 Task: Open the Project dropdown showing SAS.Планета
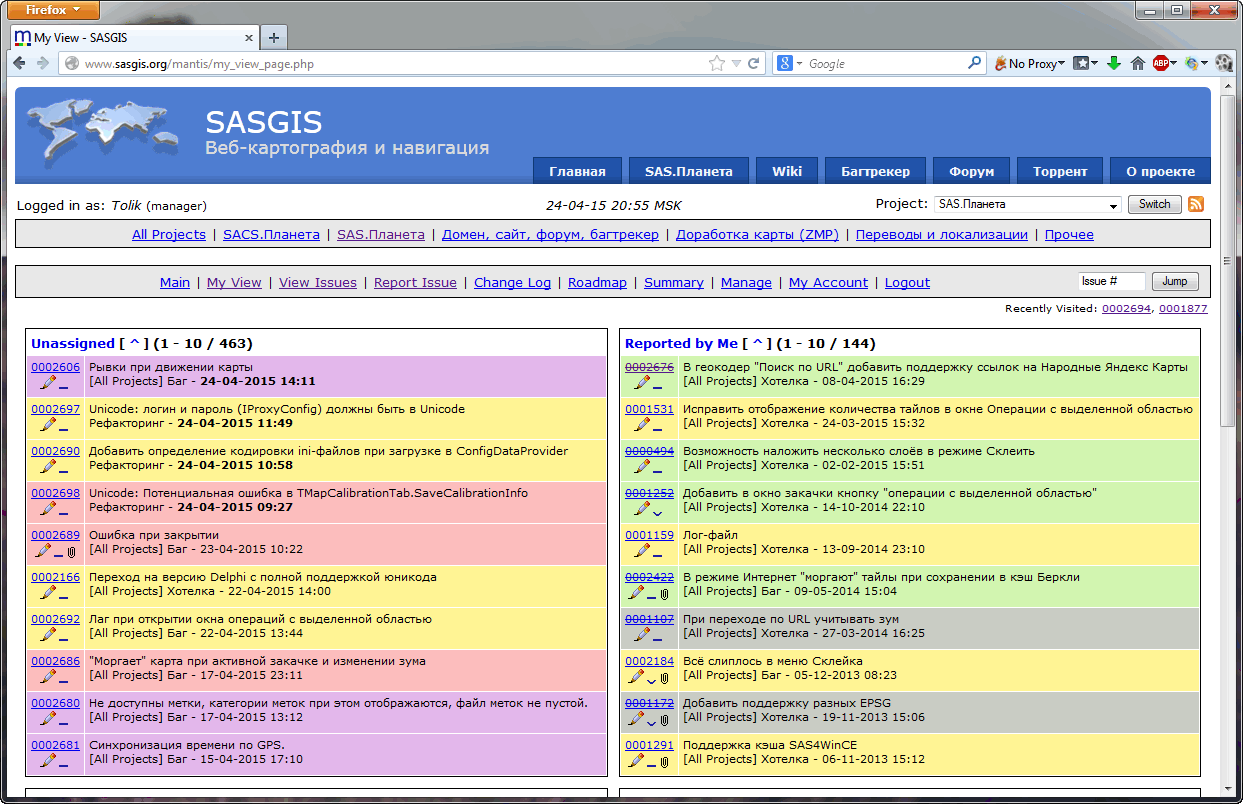pos(1027,204)
